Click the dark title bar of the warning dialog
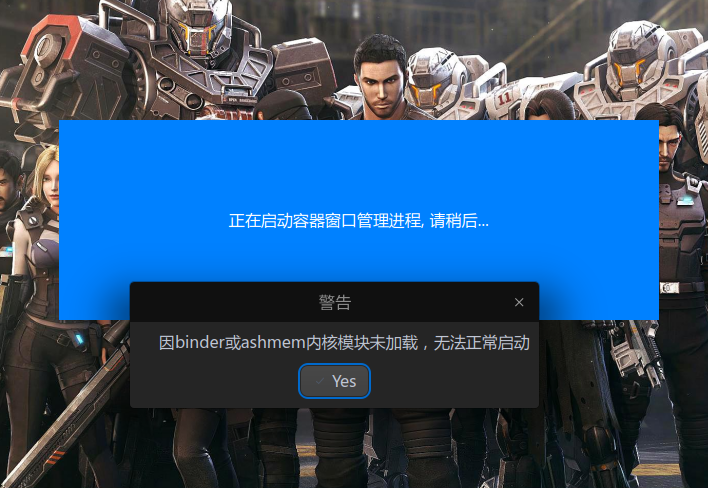 pyautogui.click(x=334, y=302)
